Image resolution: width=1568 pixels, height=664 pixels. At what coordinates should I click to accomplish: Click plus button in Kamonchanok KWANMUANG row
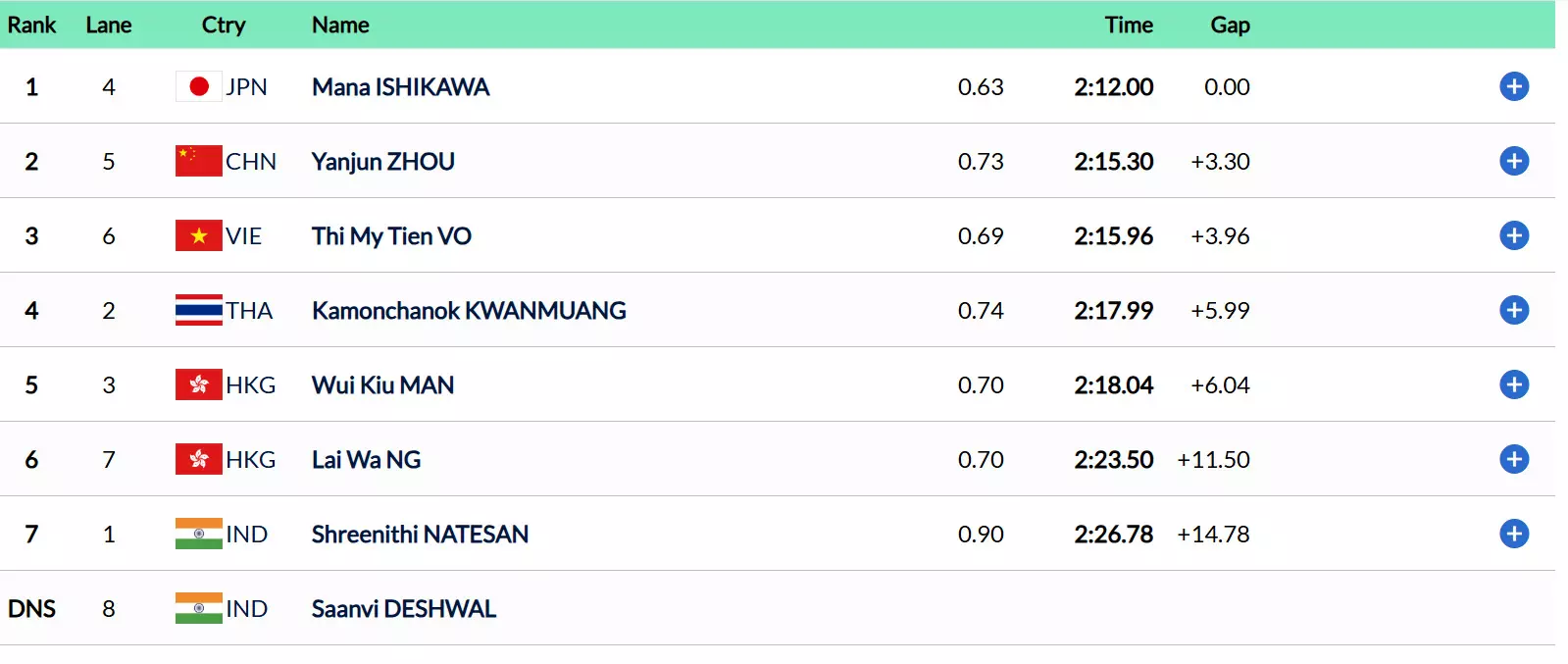click(1513, 310)
